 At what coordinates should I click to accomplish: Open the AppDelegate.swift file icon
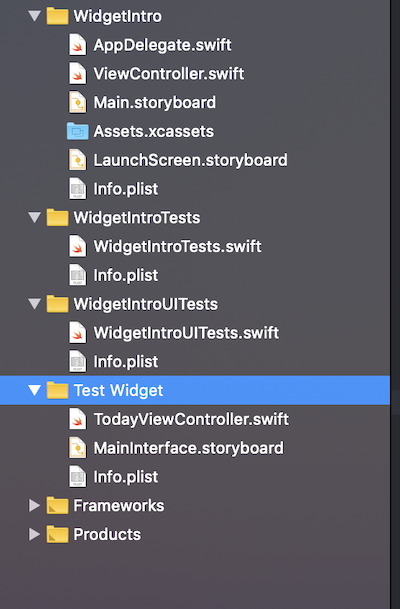[x=78, y=45]
